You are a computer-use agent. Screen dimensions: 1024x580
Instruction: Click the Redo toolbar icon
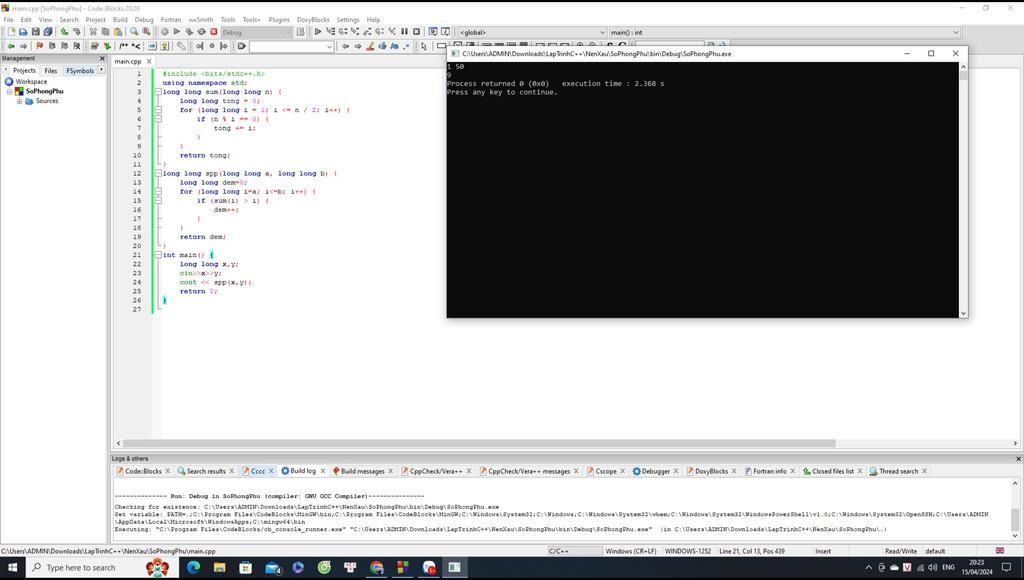(76, 32)
